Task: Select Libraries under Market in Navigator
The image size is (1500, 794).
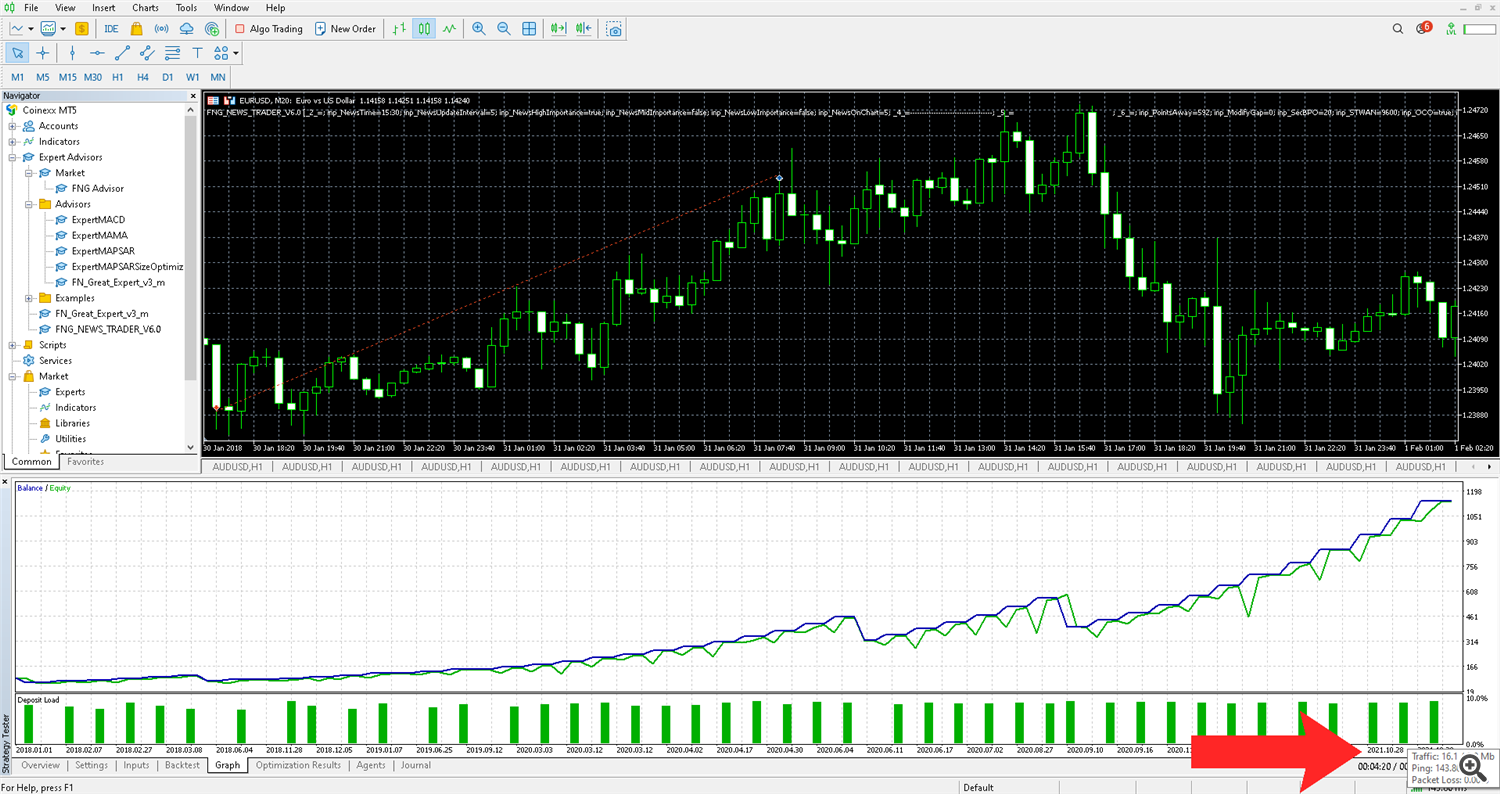Action: click(72, 423)
